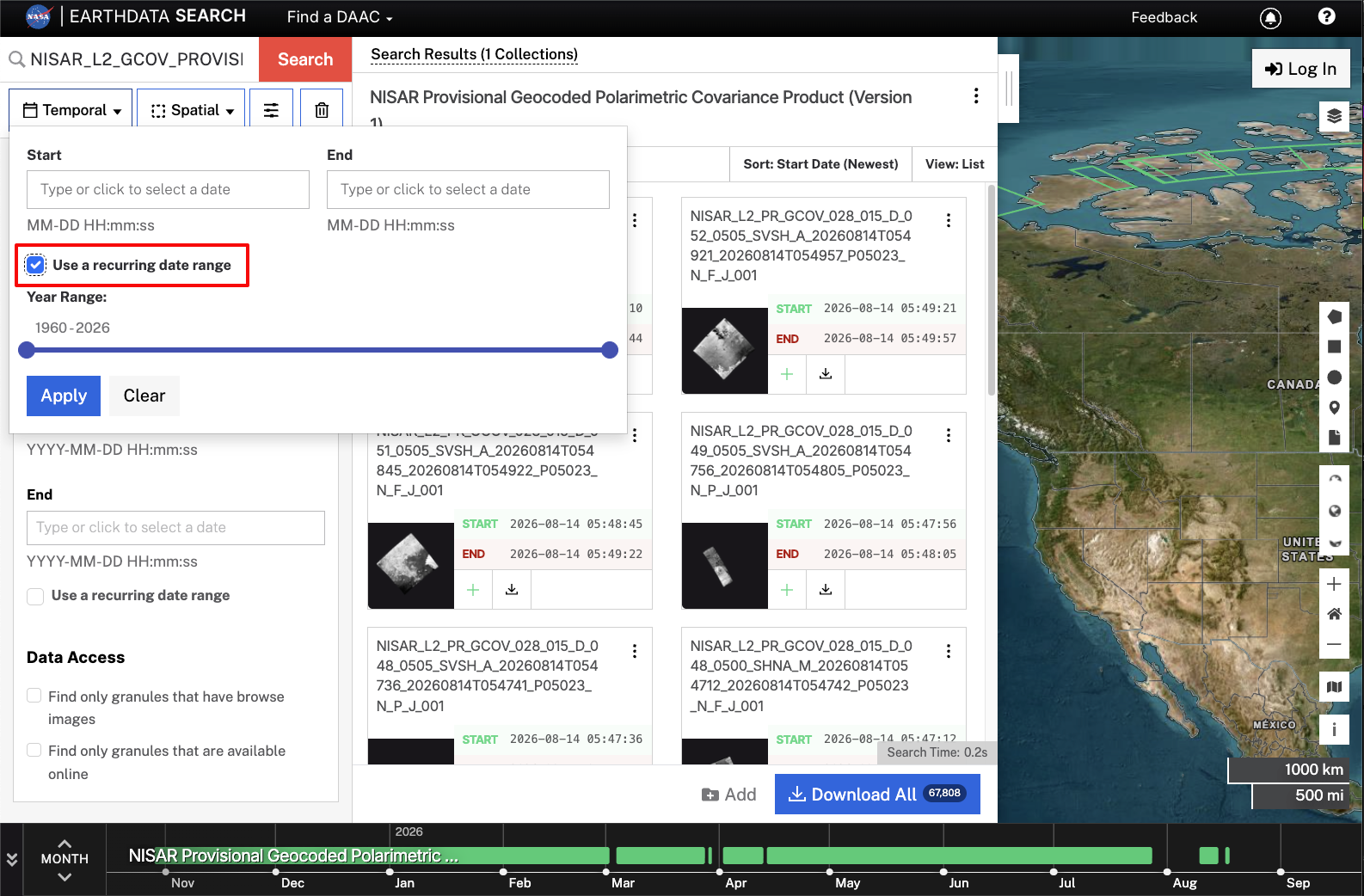This screenshot has width=1364, height=896.
Task: Add granule starting 05:47:56 to project
Action: coord(787,590)
